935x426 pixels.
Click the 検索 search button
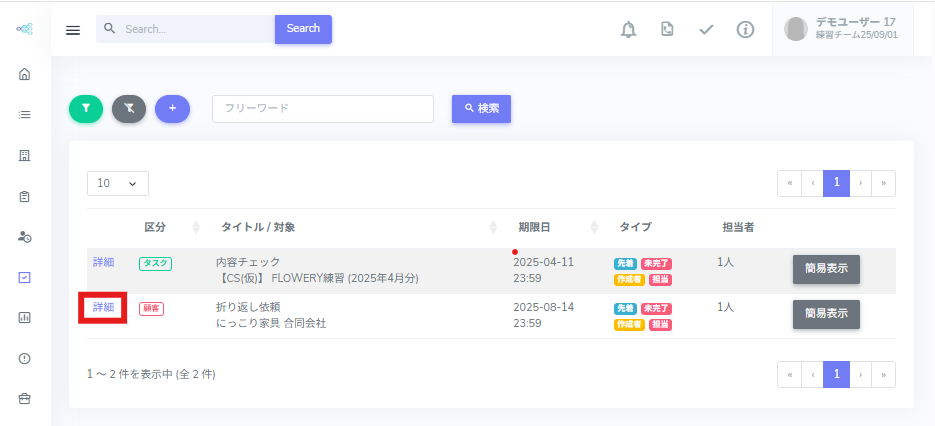point(481,108)
